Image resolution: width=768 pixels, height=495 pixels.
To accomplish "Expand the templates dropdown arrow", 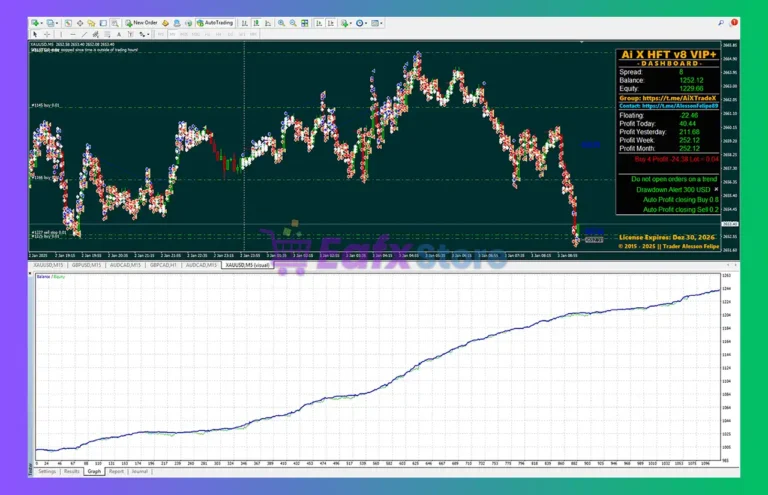I will click(x=382, y=23).
